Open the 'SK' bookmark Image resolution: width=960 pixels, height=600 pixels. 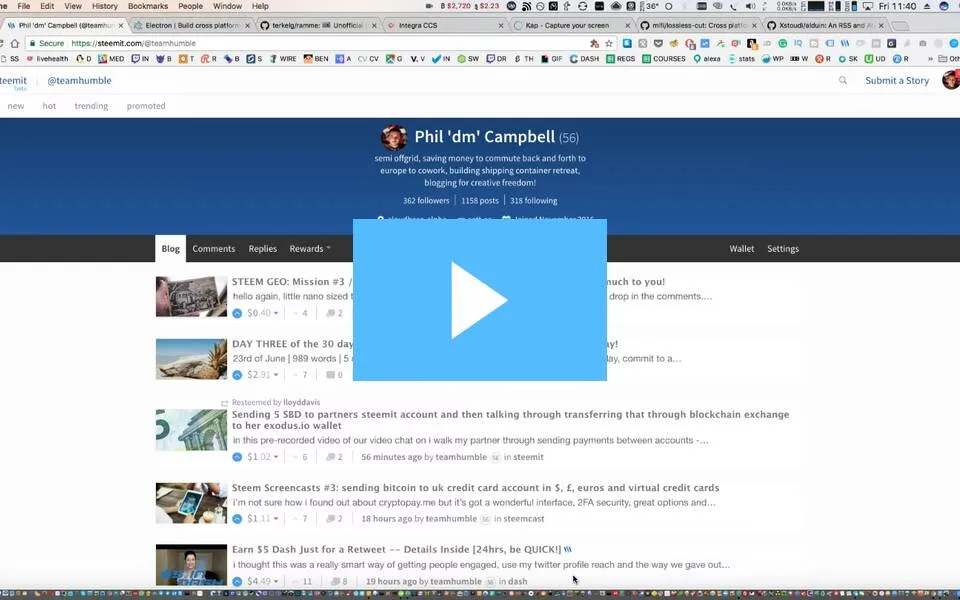click(x=848, y=59)
